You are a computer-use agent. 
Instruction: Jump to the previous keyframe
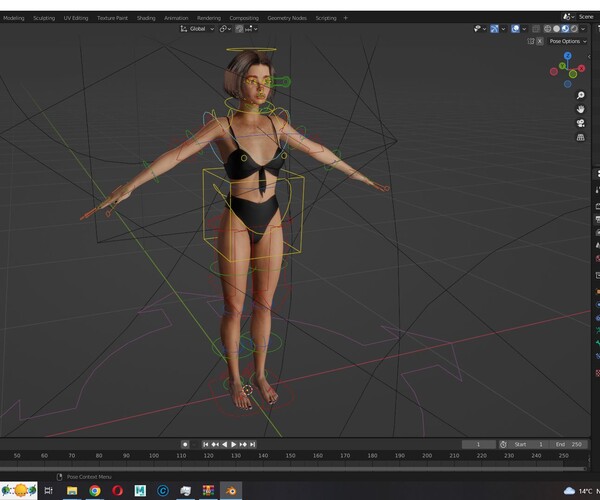coord(215,444)
